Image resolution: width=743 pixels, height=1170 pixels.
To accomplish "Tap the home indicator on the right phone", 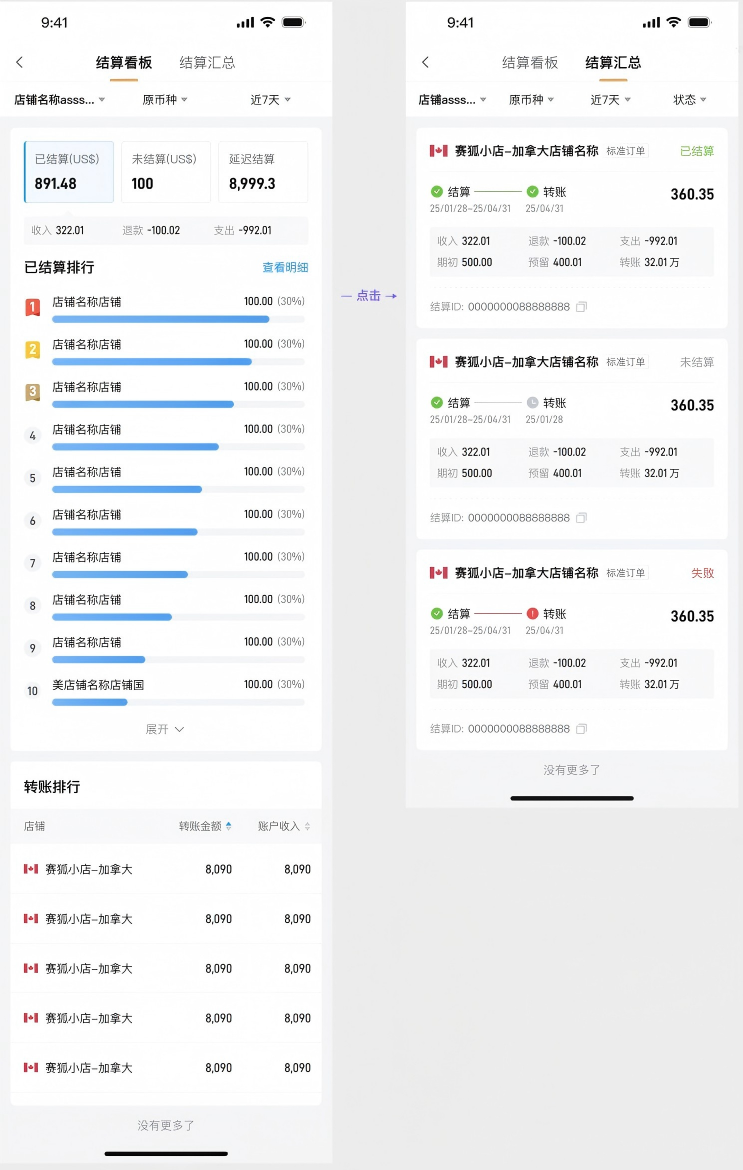I will [572, 798].
